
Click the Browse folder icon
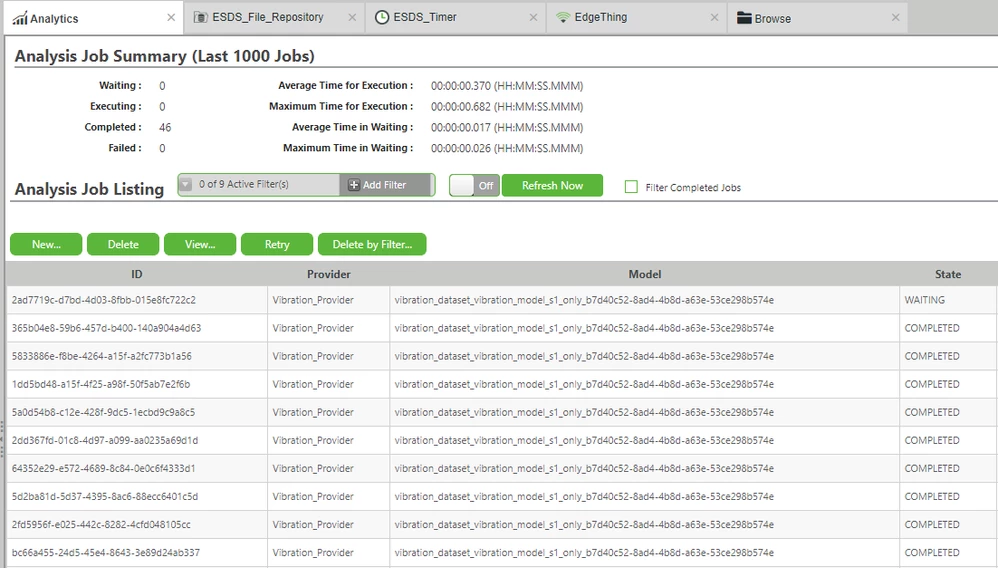744,18
